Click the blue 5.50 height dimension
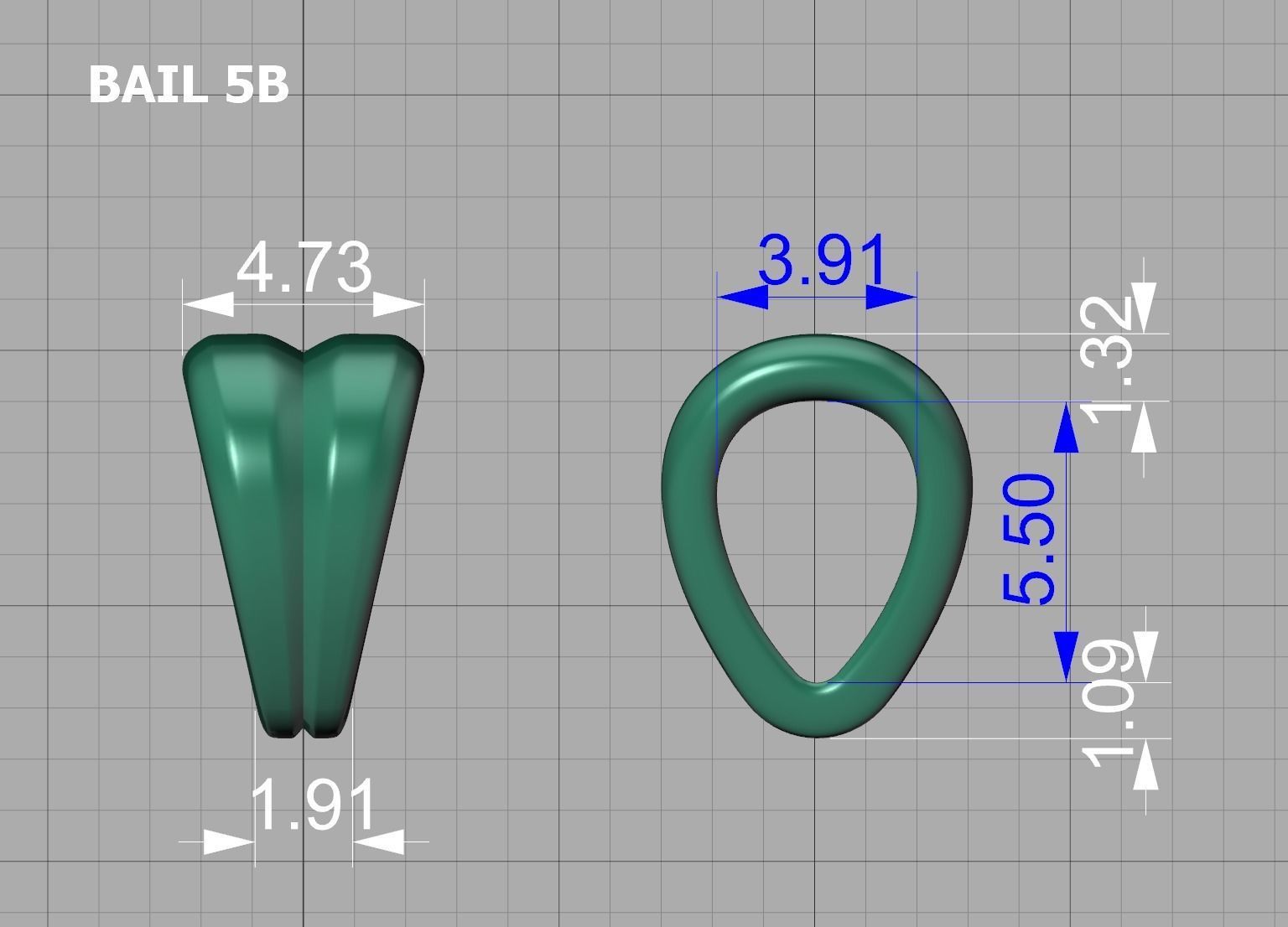Screen dimensions: 1288x927 tap(1029, 538)
